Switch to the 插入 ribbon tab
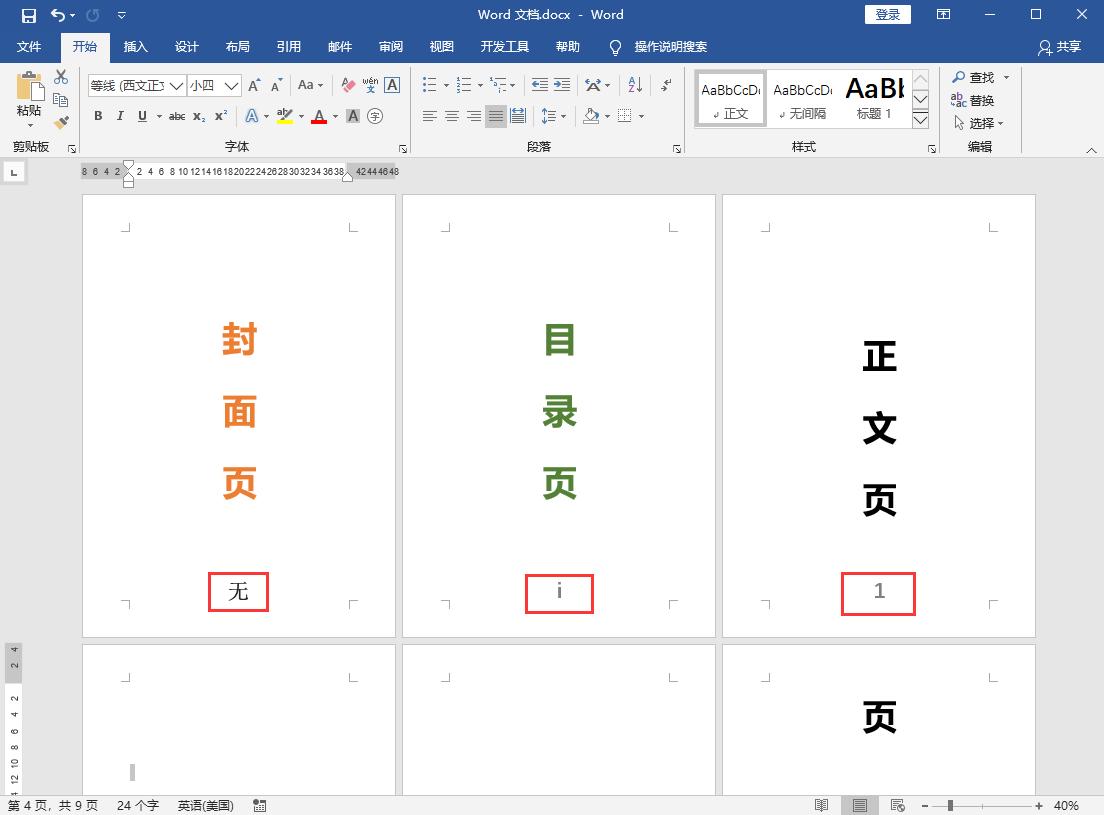The height and width of the screenshot is (815, 1104). (x=135, y=46)
